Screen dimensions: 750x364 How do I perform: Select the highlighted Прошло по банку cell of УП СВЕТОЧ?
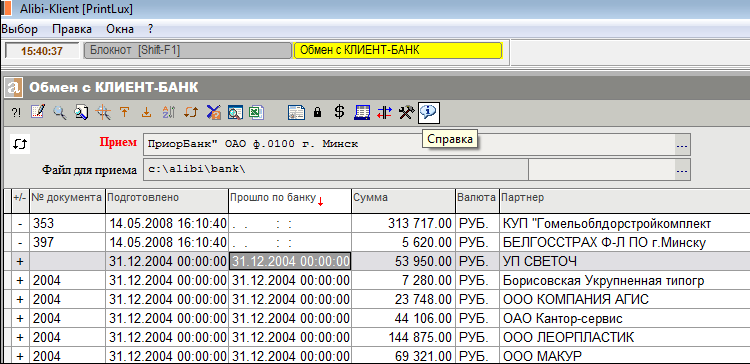(x=290, y=261)
